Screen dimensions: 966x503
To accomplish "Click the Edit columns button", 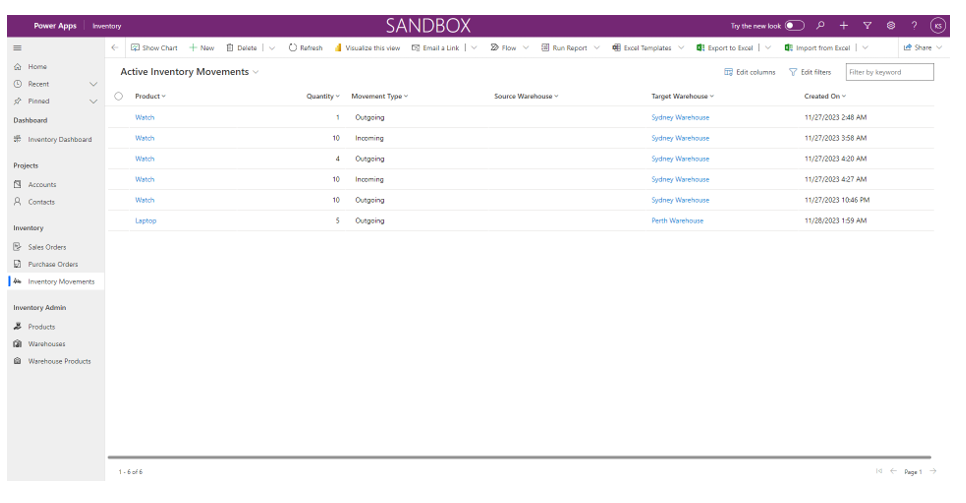I will point(749,72).
